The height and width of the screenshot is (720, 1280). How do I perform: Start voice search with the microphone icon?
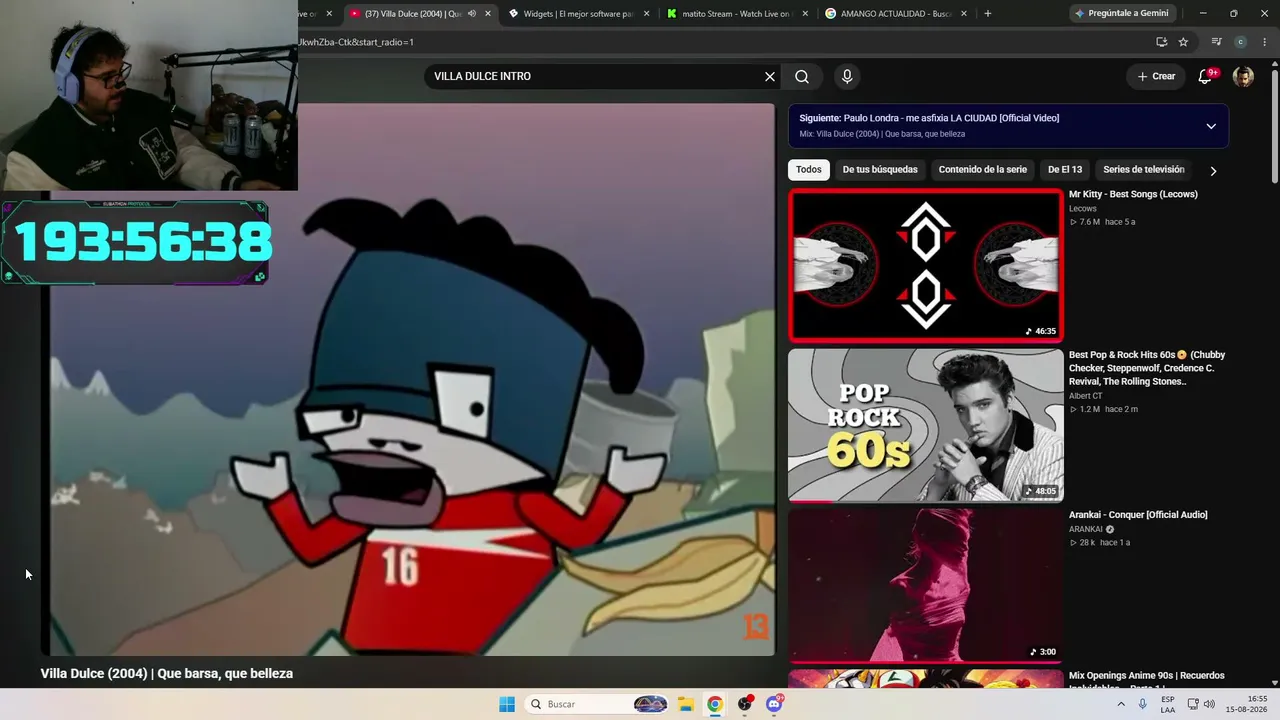pos(847,77)
